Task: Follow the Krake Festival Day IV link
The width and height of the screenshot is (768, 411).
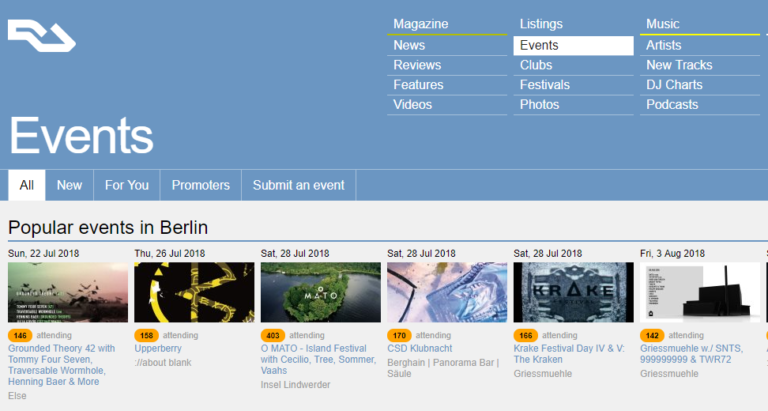Action: tap(569, 354)
